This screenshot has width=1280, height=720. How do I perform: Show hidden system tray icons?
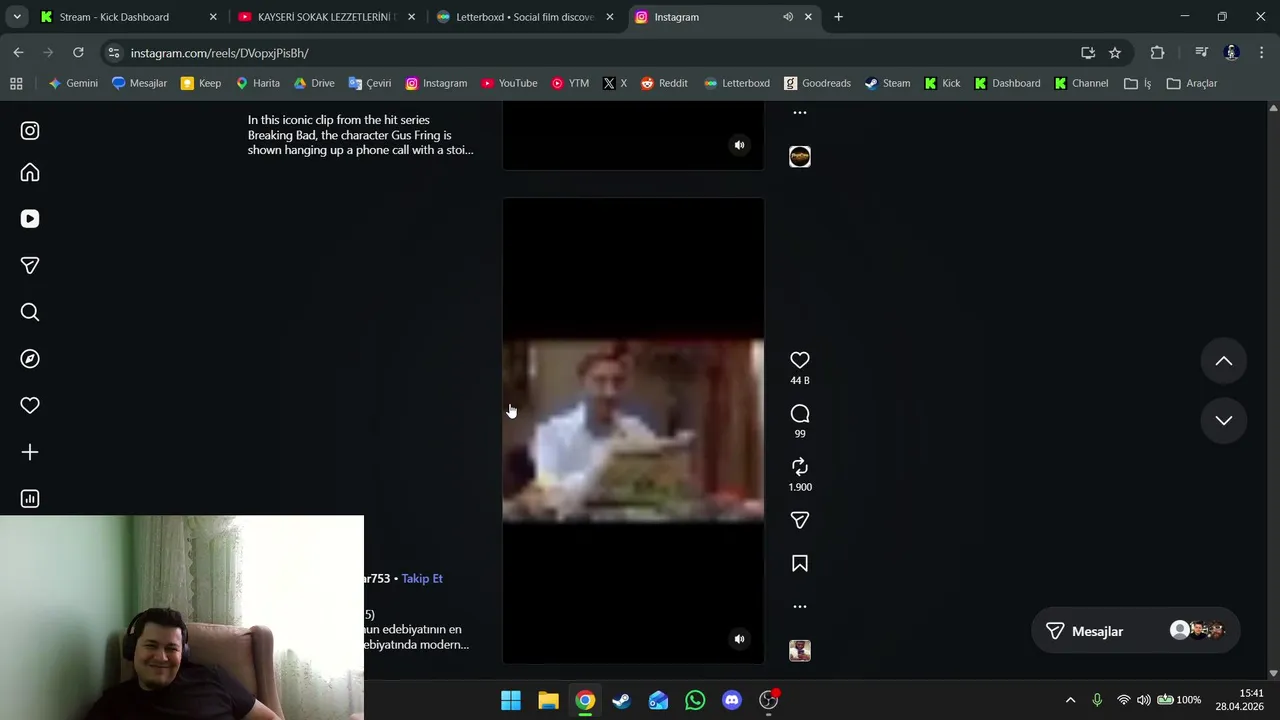(1070, 700)
